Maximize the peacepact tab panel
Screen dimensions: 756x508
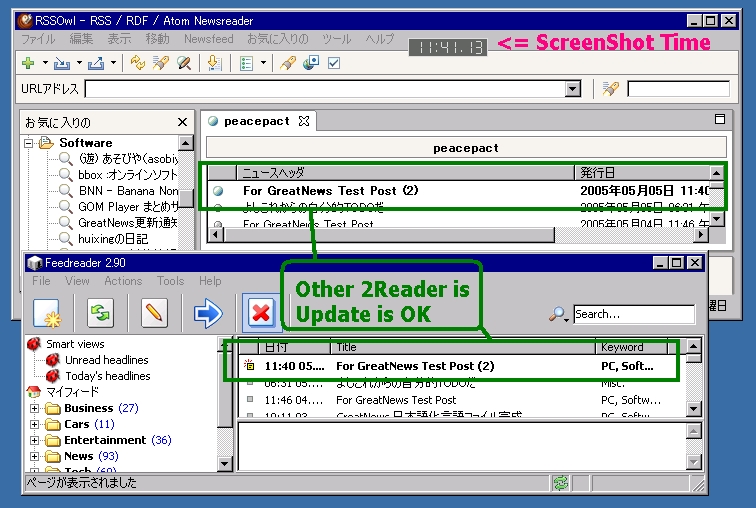coord(719,119)
